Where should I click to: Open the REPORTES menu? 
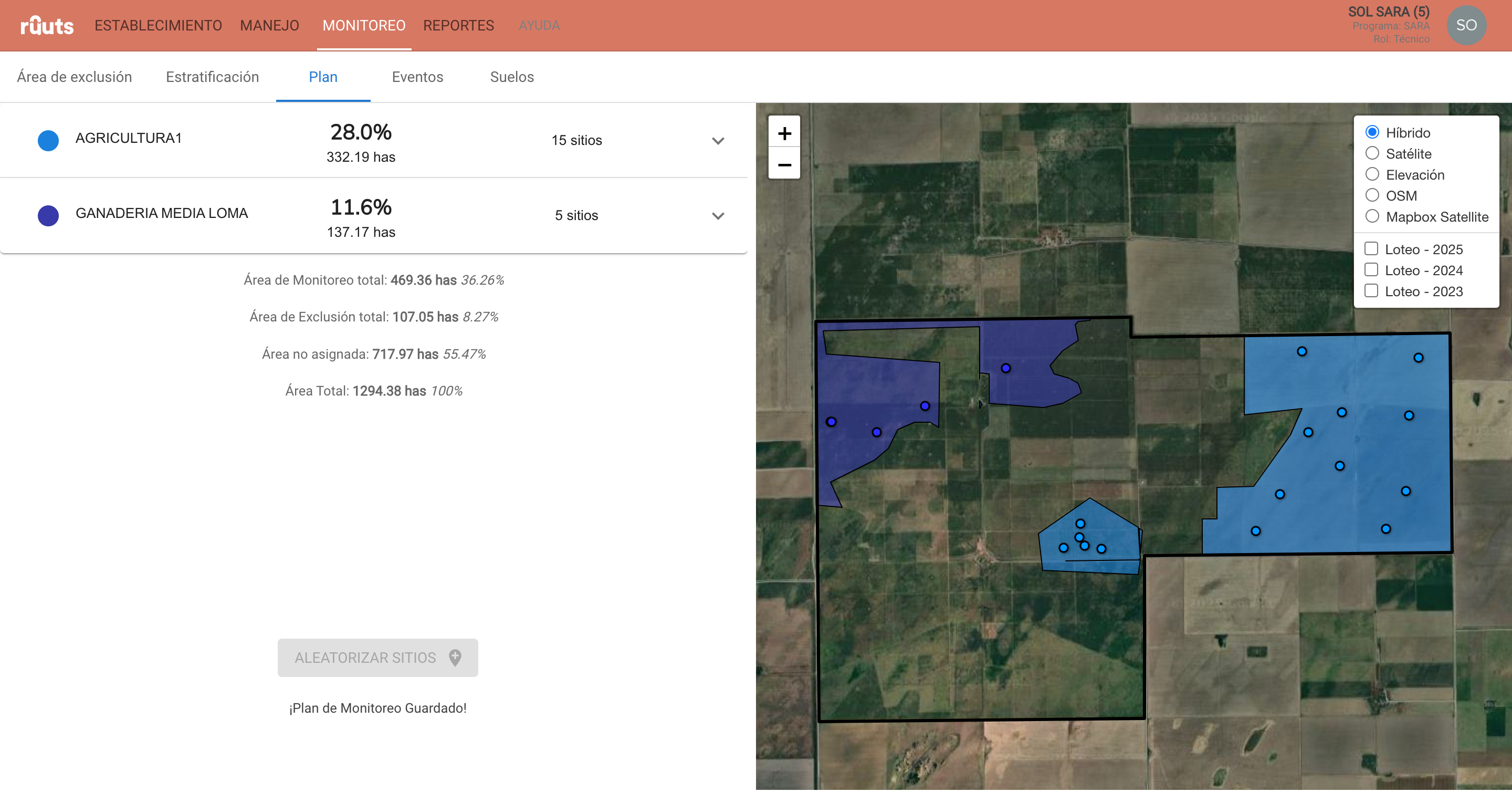pos(458,25)
